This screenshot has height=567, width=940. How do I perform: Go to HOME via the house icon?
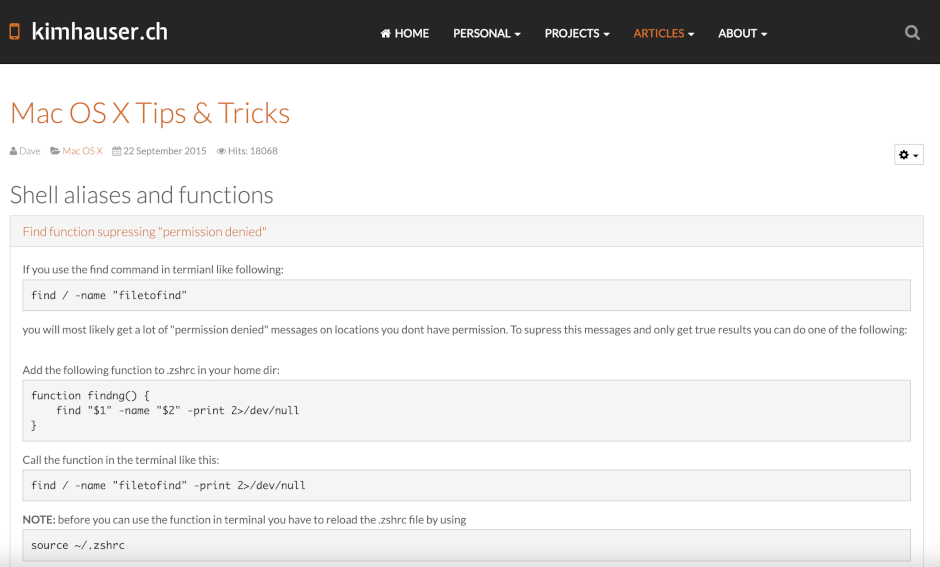pos(386,33)
